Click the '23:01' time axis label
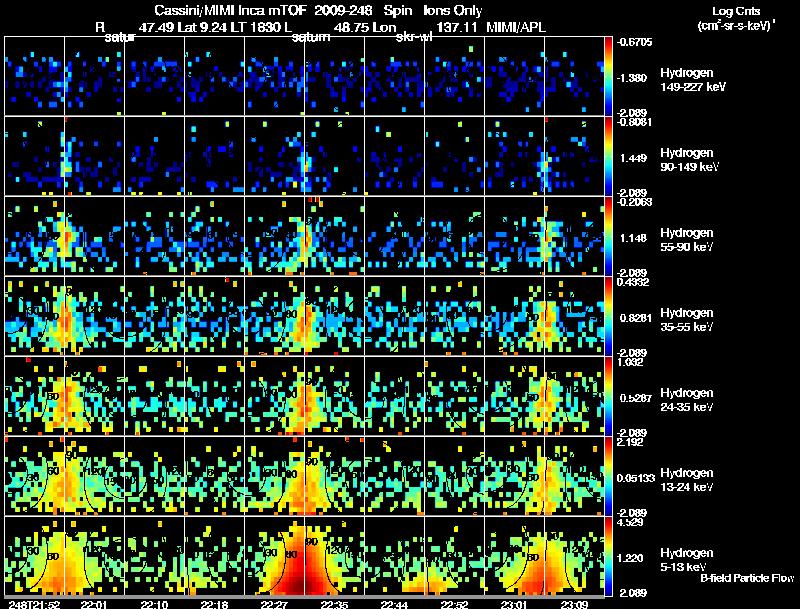The height and width of the screenshot is (609, 800). pyautogui.click(x=514, y=605)
